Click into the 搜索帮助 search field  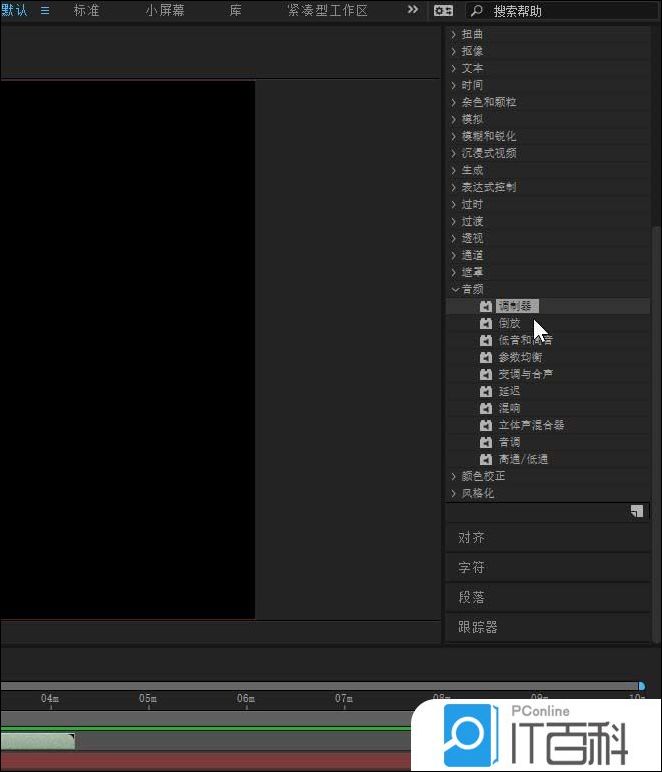tap(561, 11)
